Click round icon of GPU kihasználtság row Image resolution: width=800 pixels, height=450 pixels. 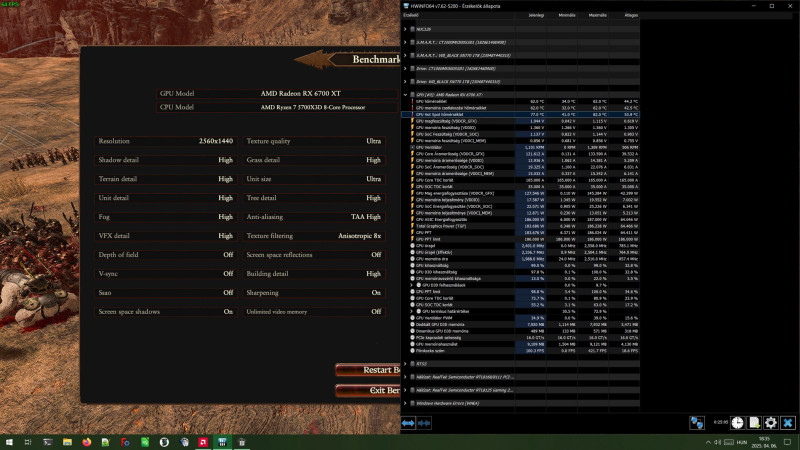tap(413, 265)
